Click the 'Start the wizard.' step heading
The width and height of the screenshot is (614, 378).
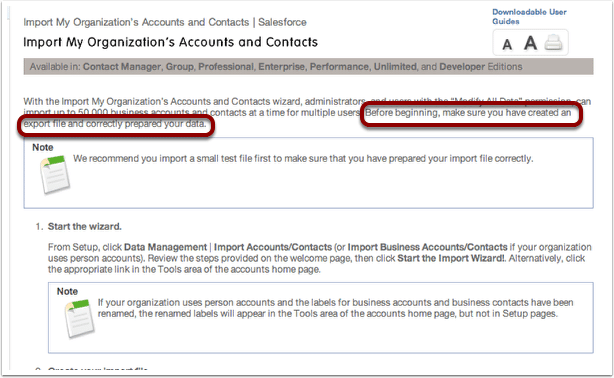pyautogui.click(x=85, y=226)
